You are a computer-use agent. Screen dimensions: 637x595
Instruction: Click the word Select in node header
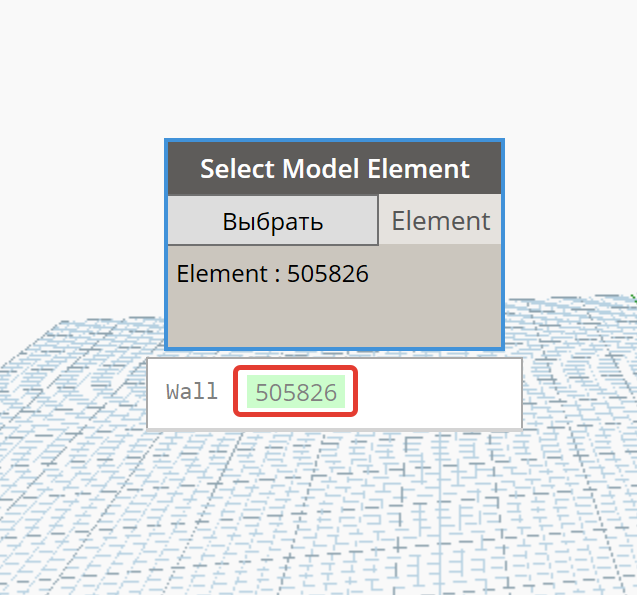pyautogui.click(x=238, y=168)
